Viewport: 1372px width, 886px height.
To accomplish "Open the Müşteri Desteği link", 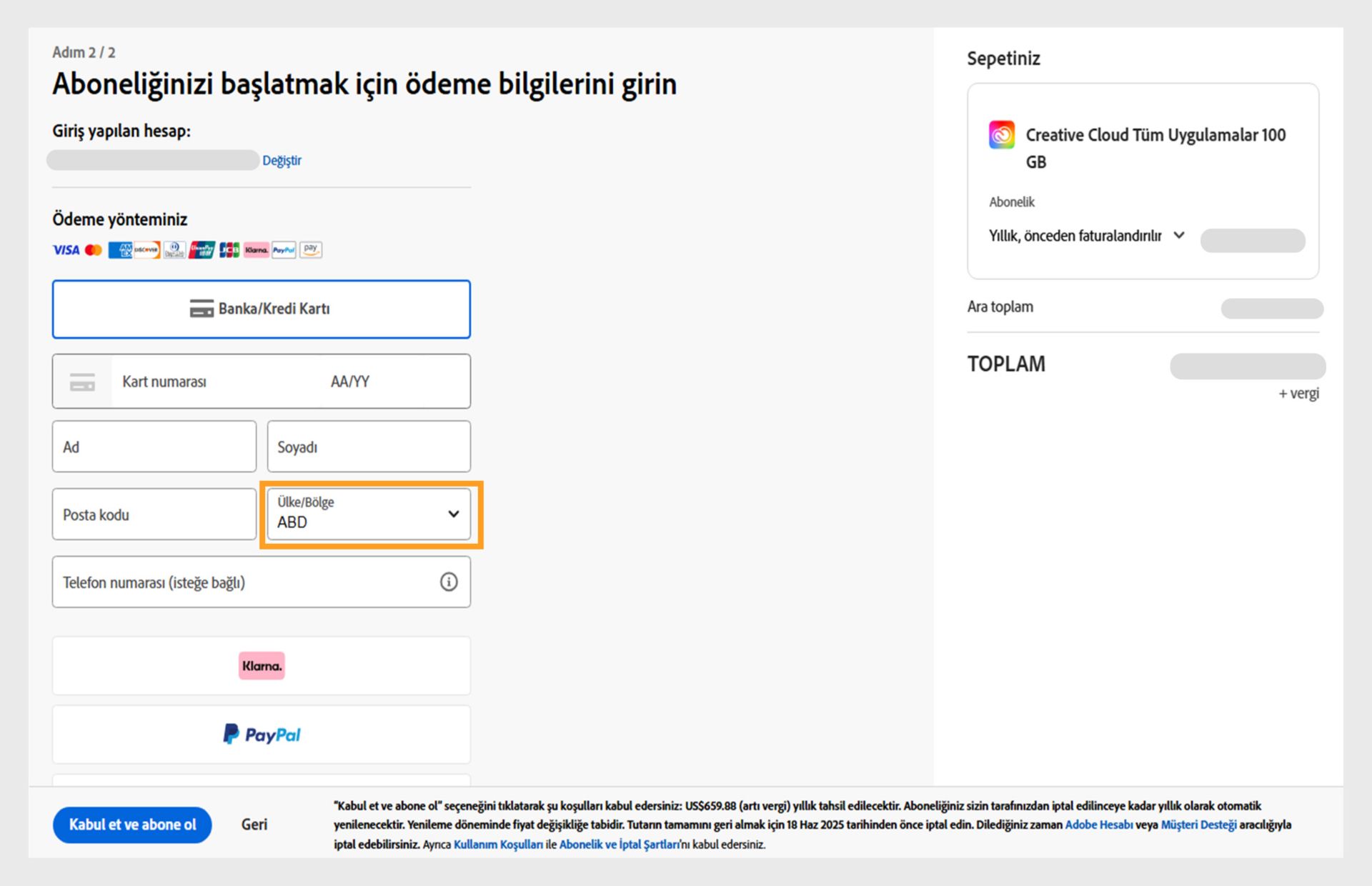I will click(1198, 825).
